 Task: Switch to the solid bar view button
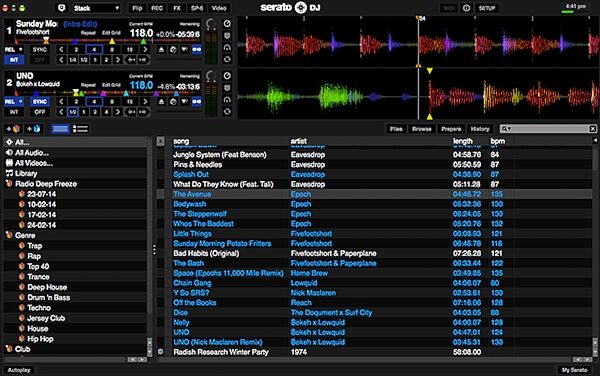tap(60, 129)
